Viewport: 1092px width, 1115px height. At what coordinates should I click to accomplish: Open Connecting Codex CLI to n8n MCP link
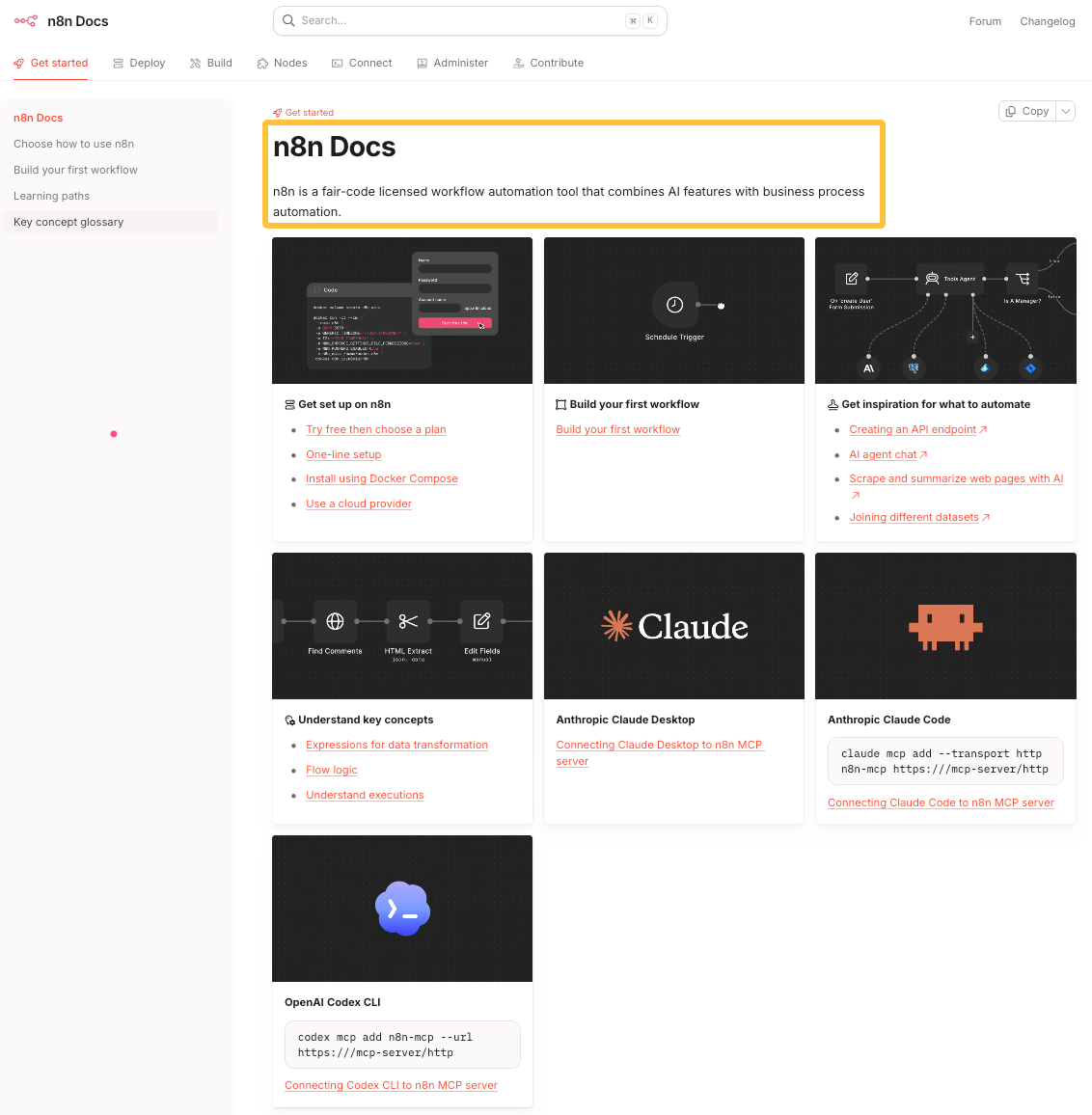[391, 1086]
